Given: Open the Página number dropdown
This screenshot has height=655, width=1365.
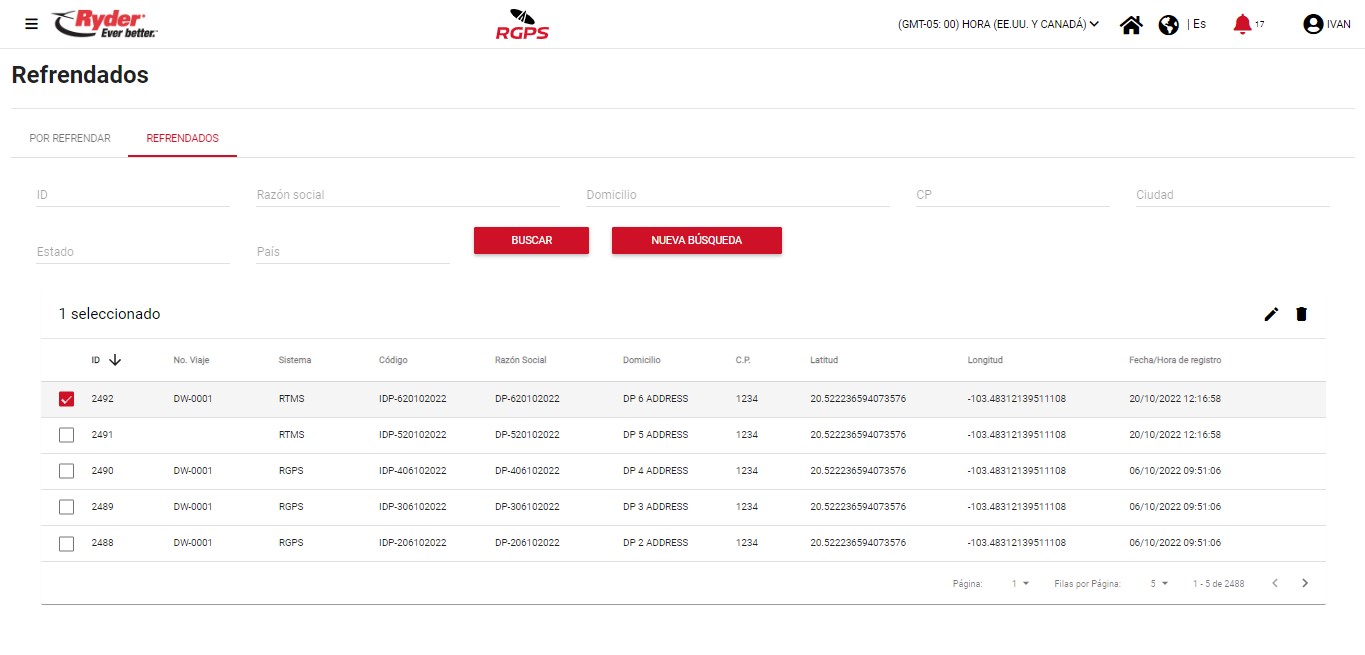Looking at the screenshot, I should (x=1020, y=584).
